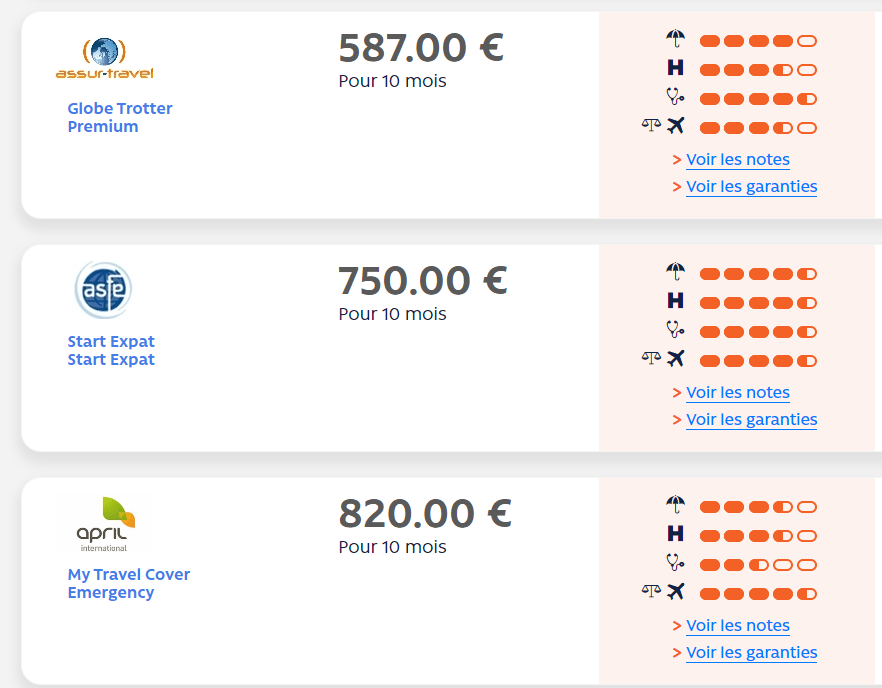The height and width of the screenshot is (688, 882).
Task: Click the umbrella icon in Globe Trotter card
Action: pos(676,39)
